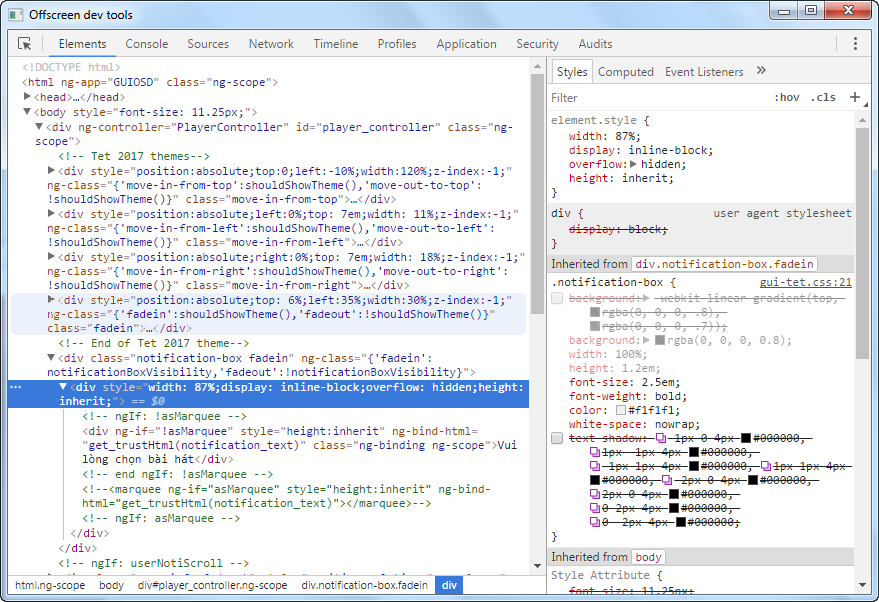The width and height of the screenshot is (879, 602).
Task: Activate the inspect element picker icon
Action: pyautogui.click(x=25, y=44)
